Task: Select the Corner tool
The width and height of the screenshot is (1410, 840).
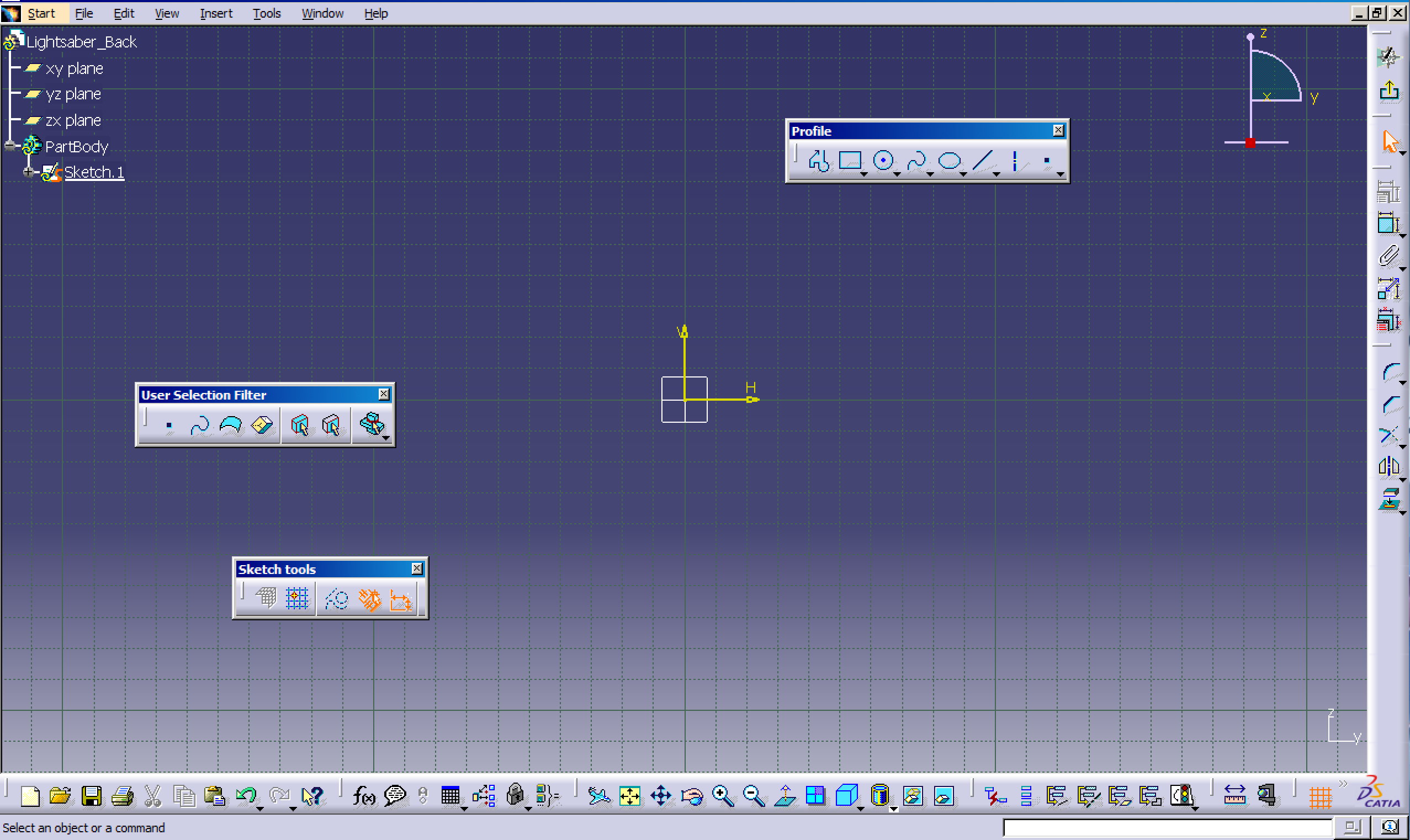Action: click(1391, 373)
